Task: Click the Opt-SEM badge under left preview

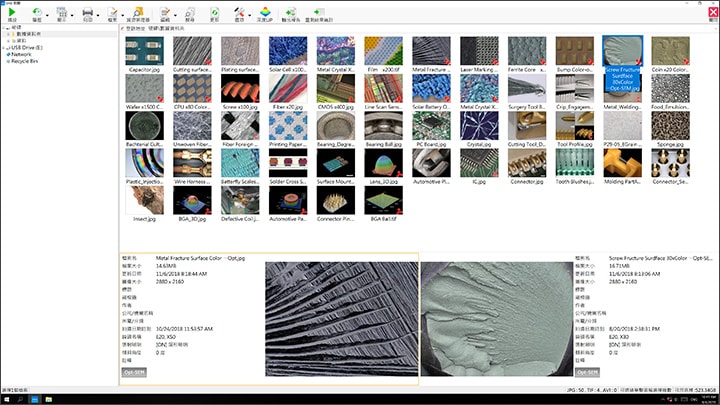Action: (135, 371)
